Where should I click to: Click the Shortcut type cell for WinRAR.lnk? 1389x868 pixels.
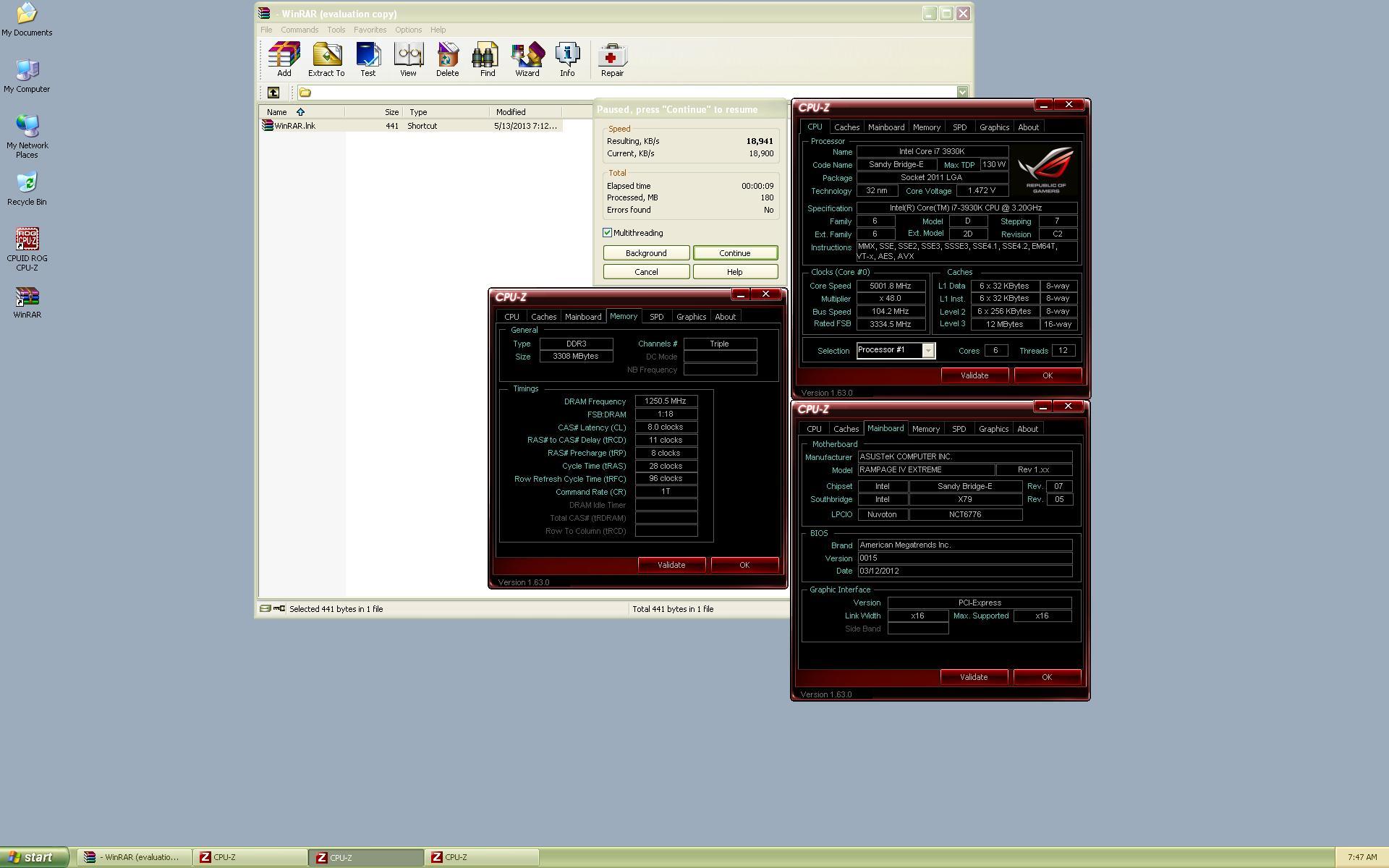pos(422,126)
